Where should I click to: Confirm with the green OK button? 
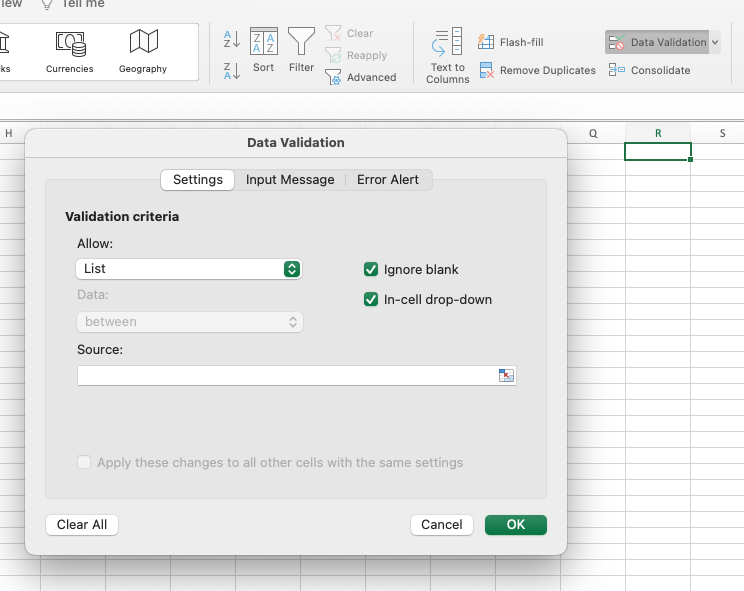pyautogui.click(x=516, y=525)
